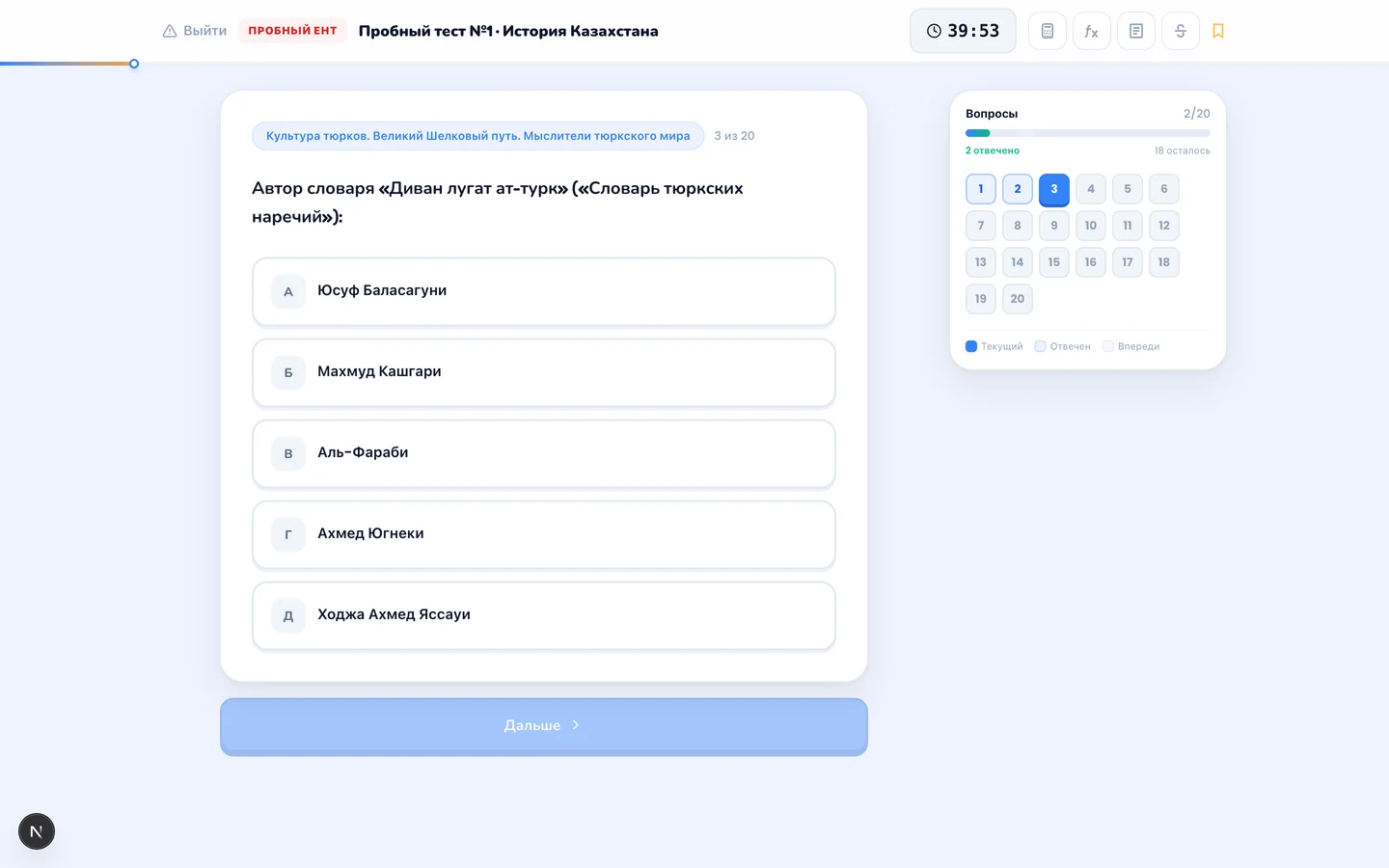1389x868 pixels.
Task: Toggle the strikethrough answers icon
Action: click(x=1180, y=31)
